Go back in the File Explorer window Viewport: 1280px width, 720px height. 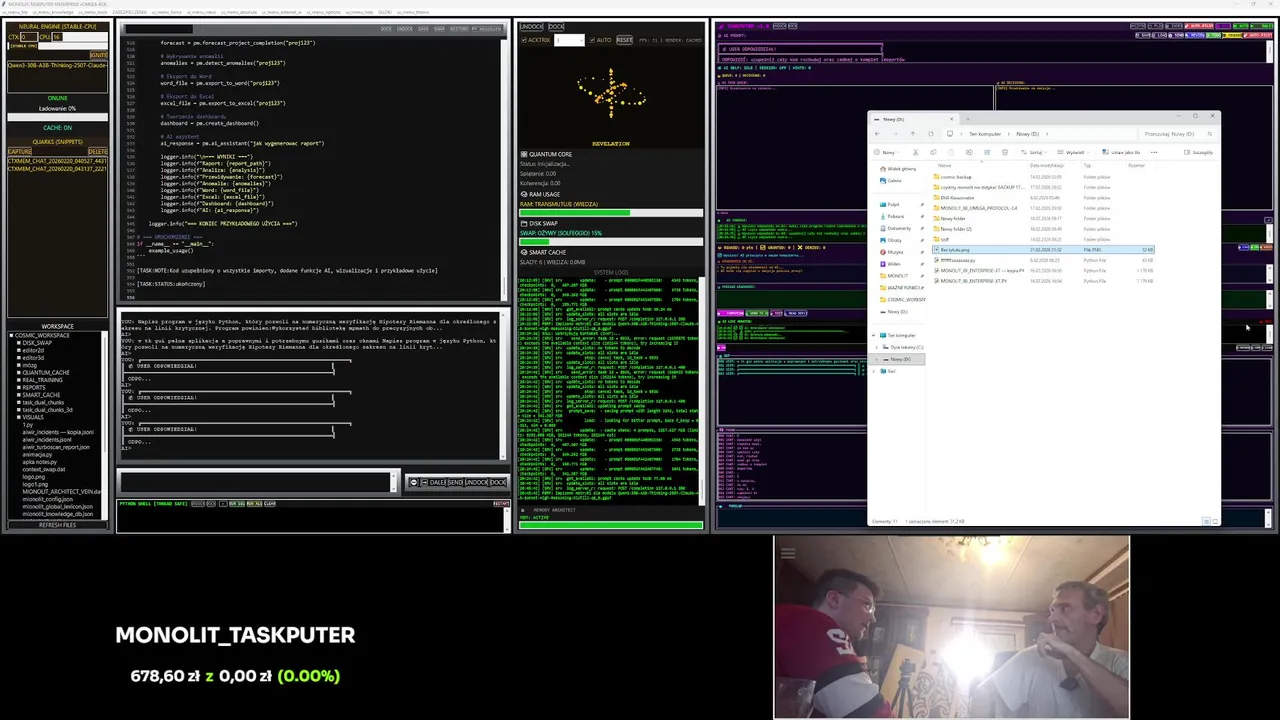click(877, 134)
